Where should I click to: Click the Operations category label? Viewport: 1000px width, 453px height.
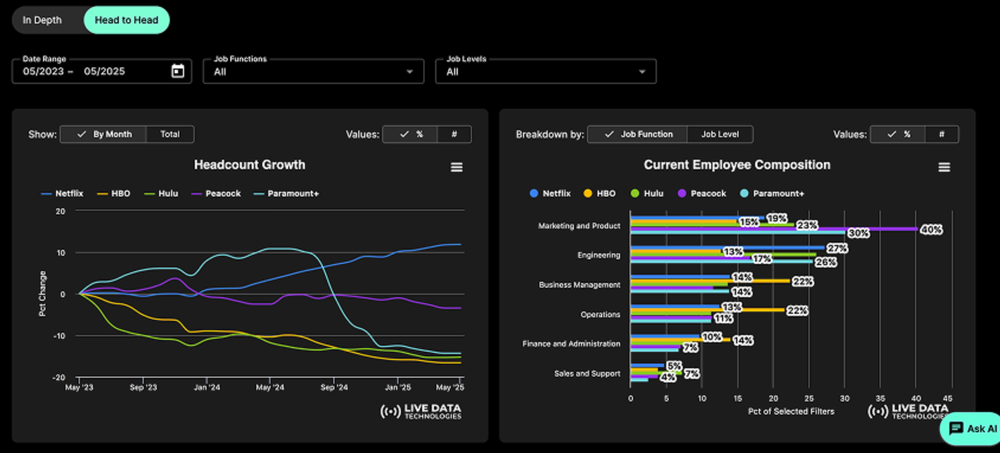tap(600, 315)
